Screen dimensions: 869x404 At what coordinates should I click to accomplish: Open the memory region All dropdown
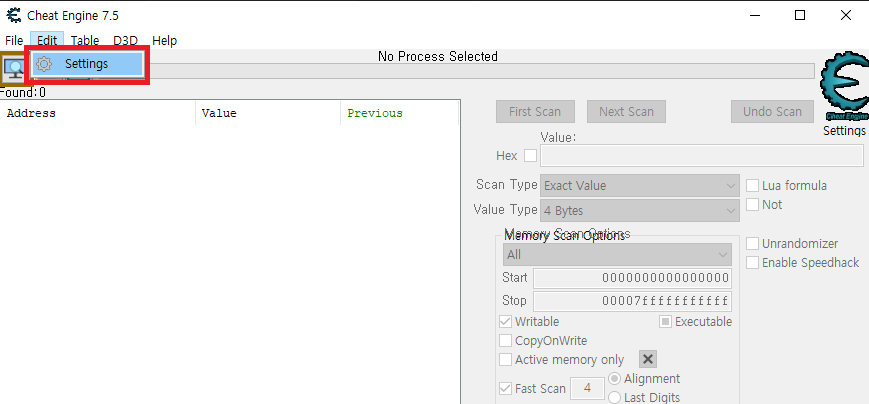coord(617,255)
